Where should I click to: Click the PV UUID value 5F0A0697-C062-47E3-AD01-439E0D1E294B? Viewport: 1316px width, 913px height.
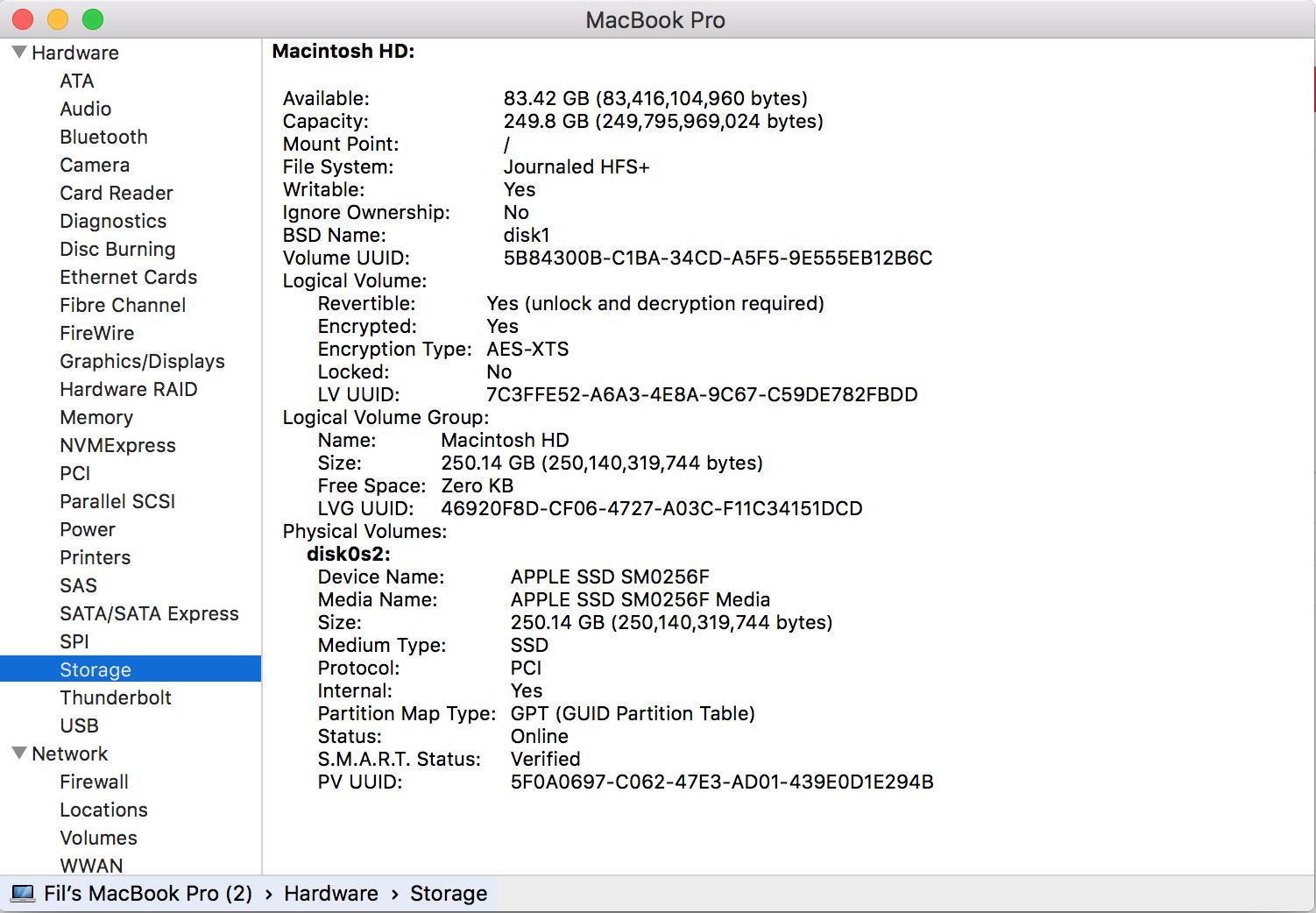click(722, 782)
